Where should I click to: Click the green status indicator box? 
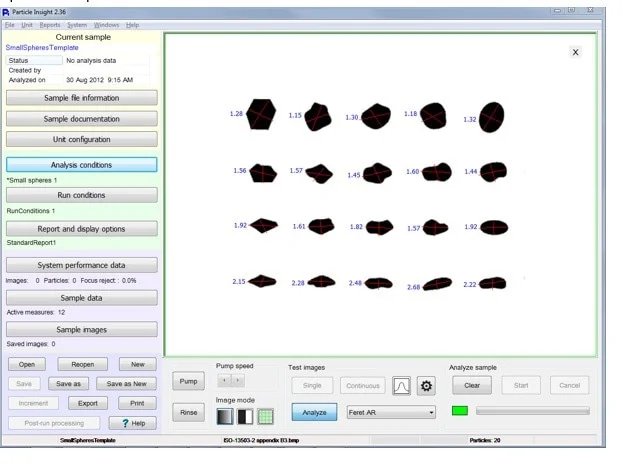point(460,411)
